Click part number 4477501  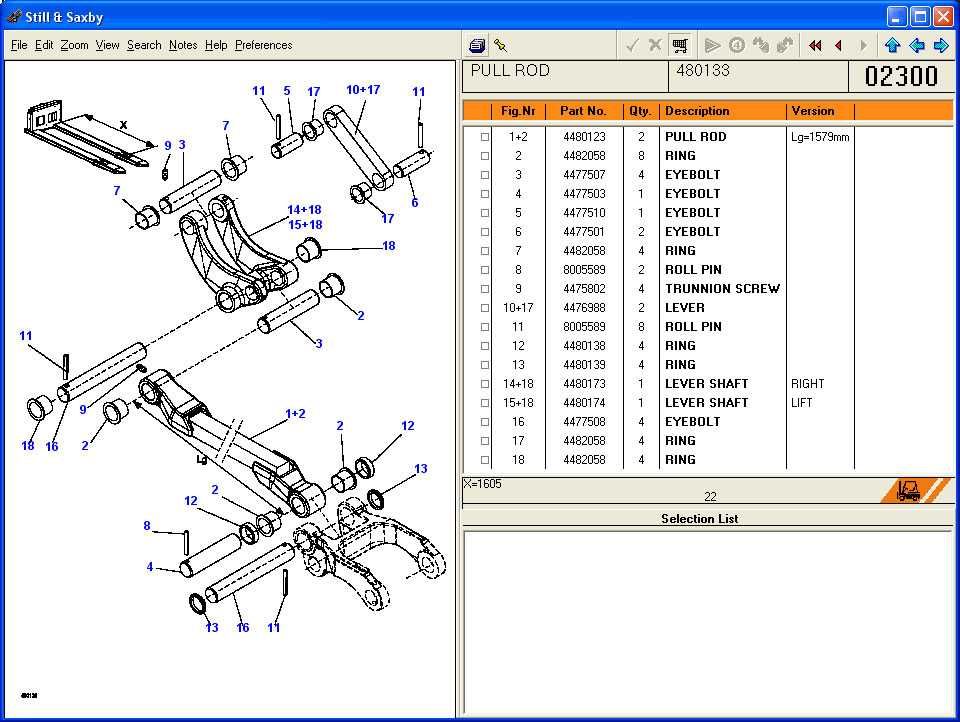[x=584, y=232]
